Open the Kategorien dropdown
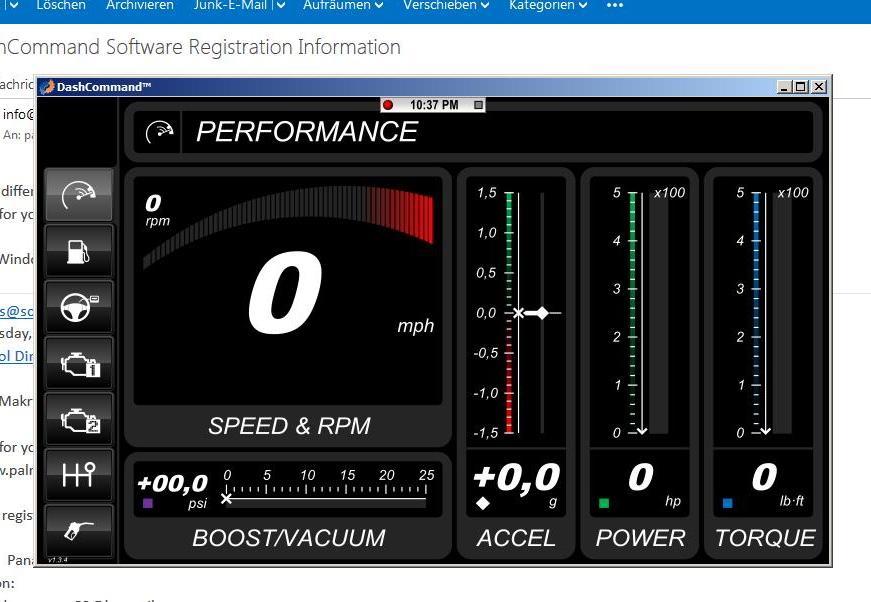This screenshot has height=602, width=871. [x=552, y=5]
